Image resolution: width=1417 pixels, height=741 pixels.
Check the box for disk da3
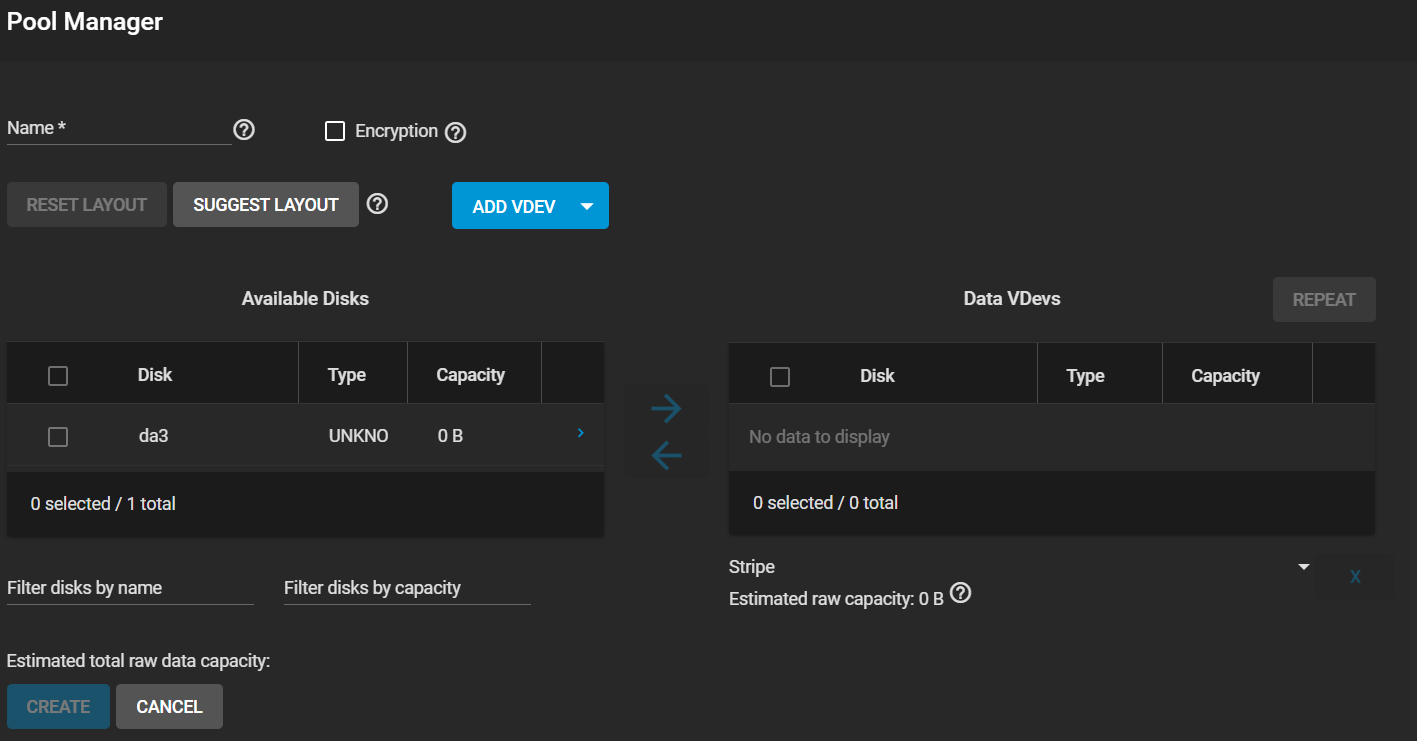(58, 437)
